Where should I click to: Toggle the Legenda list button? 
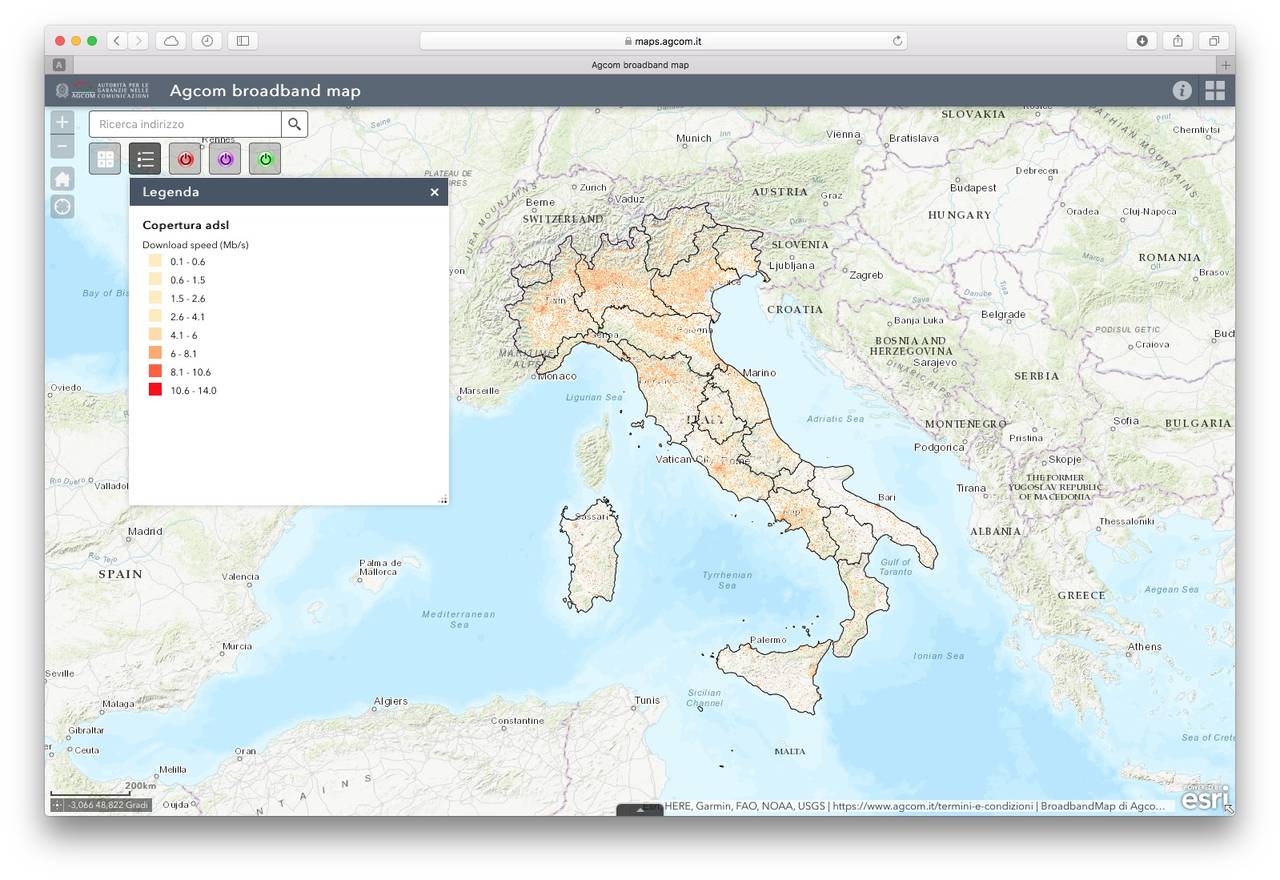point(145,159)
